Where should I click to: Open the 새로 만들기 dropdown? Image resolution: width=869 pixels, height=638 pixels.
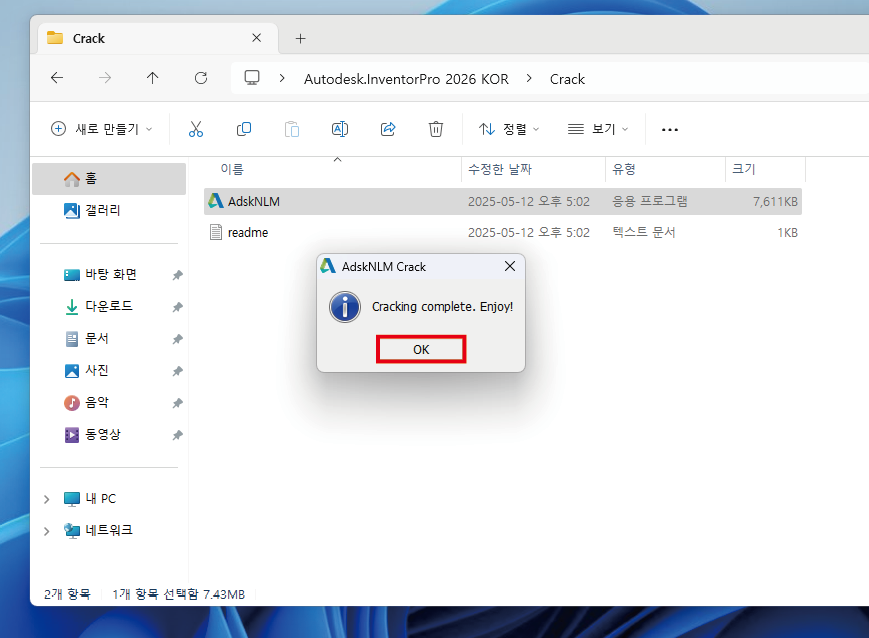pos(101,129)
